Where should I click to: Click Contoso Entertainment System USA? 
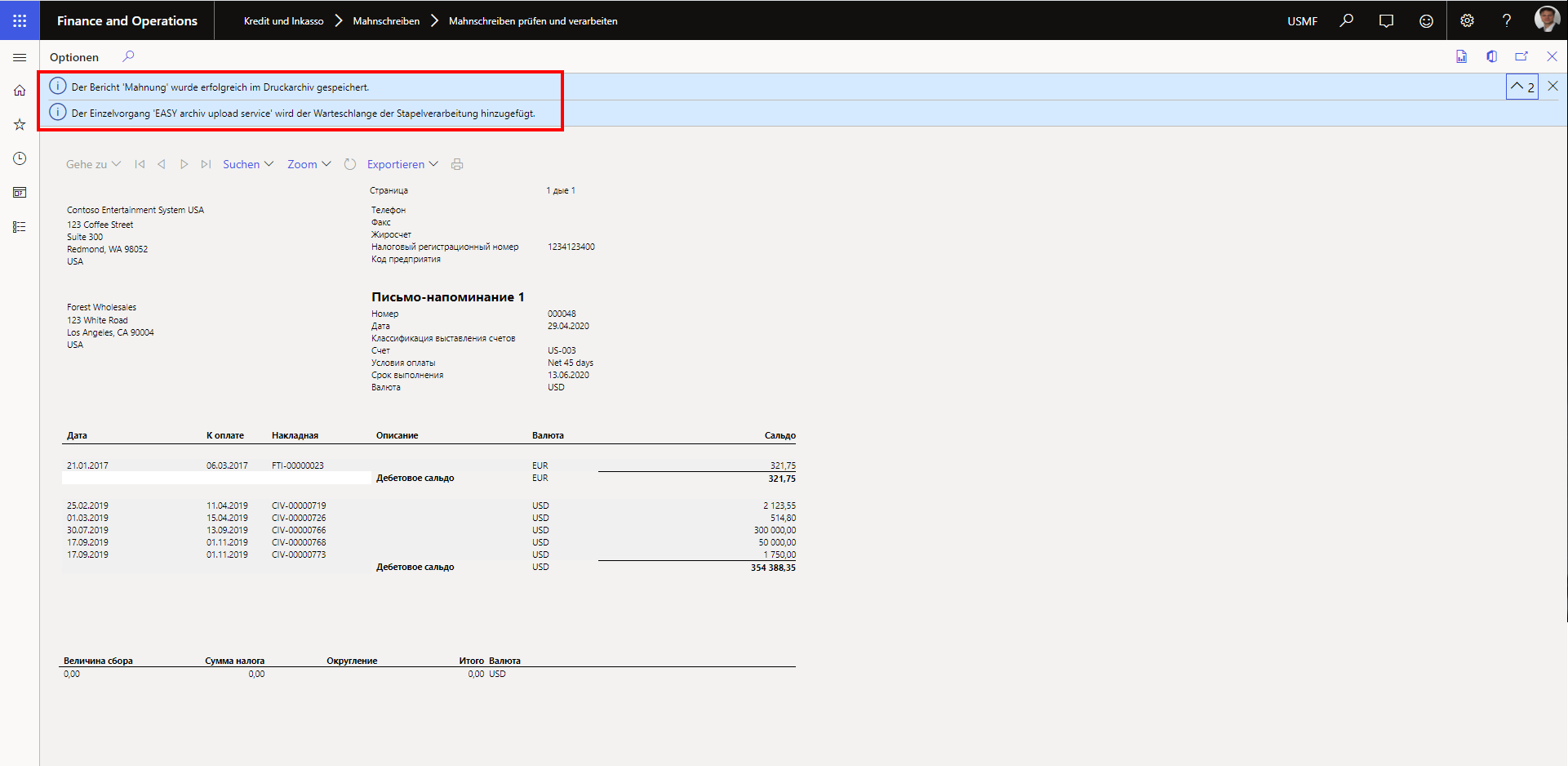(x=135, y=210)
